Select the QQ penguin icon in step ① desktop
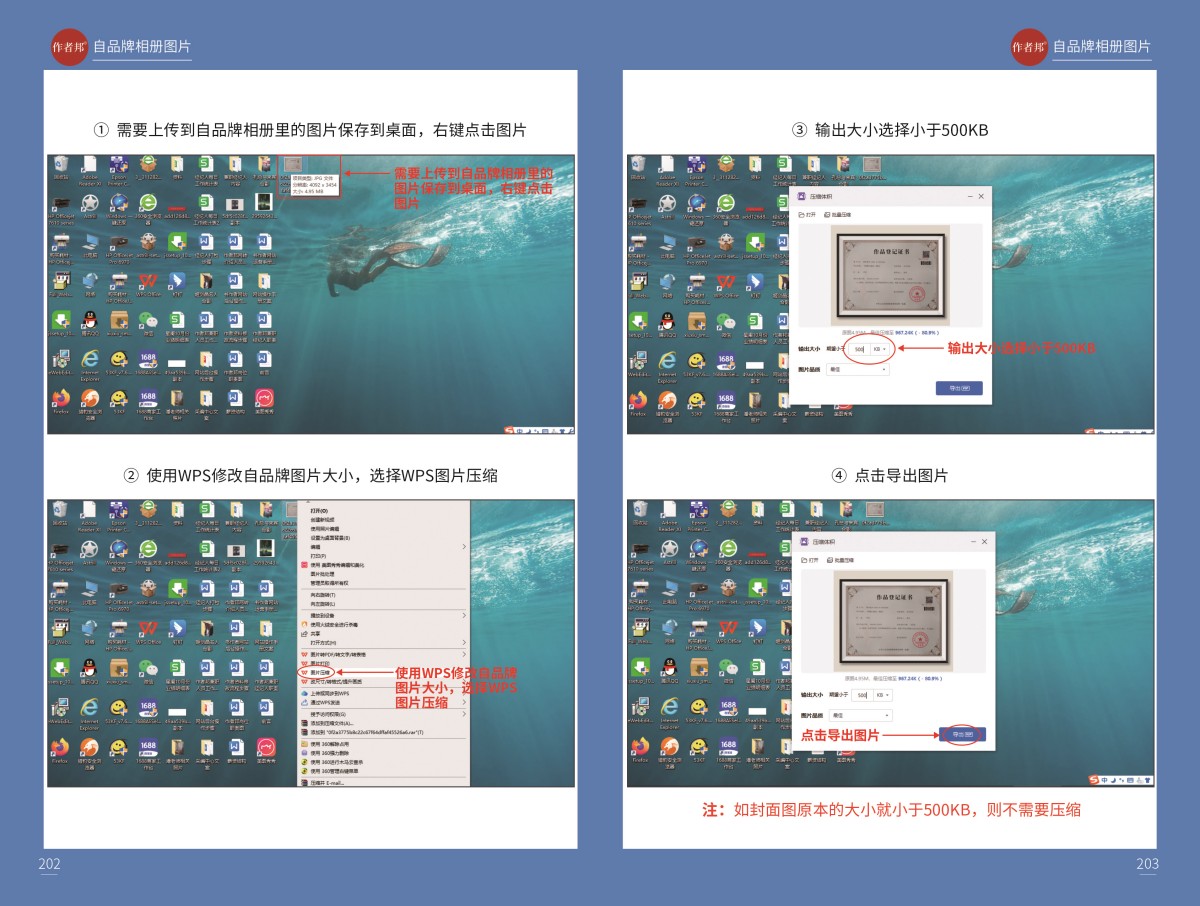Image resolution: width=1200 pixels, height=906 pixels. 90,320
